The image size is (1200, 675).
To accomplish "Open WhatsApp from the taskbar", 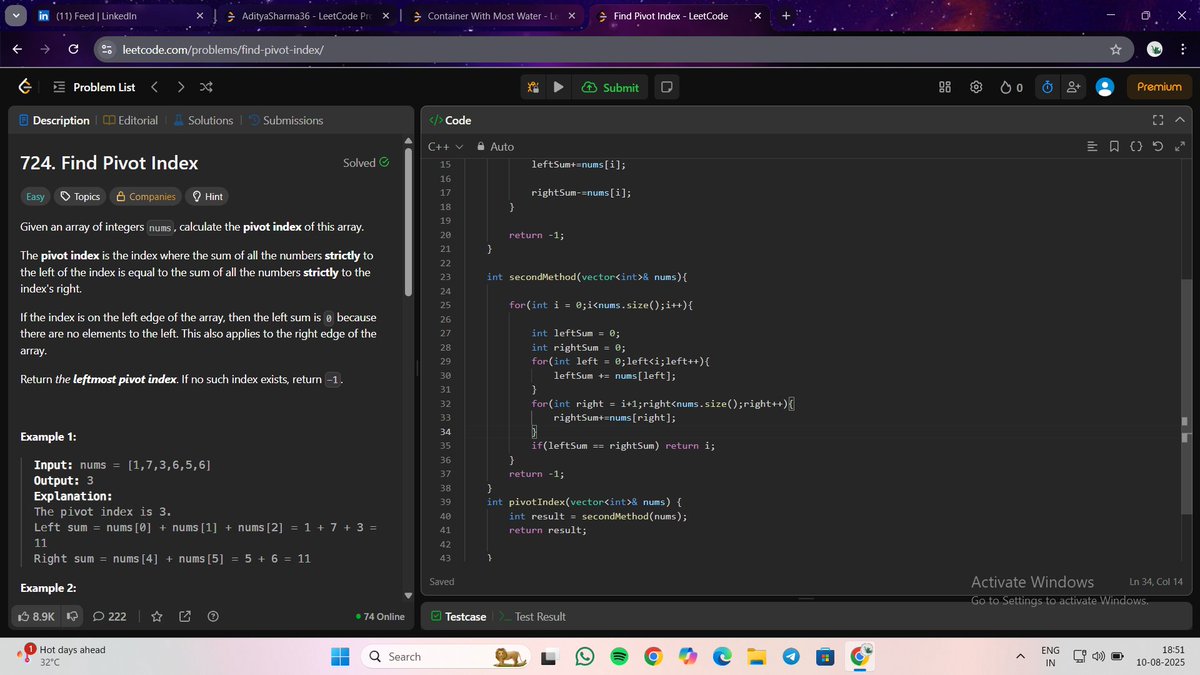I will tap(586, 656).
